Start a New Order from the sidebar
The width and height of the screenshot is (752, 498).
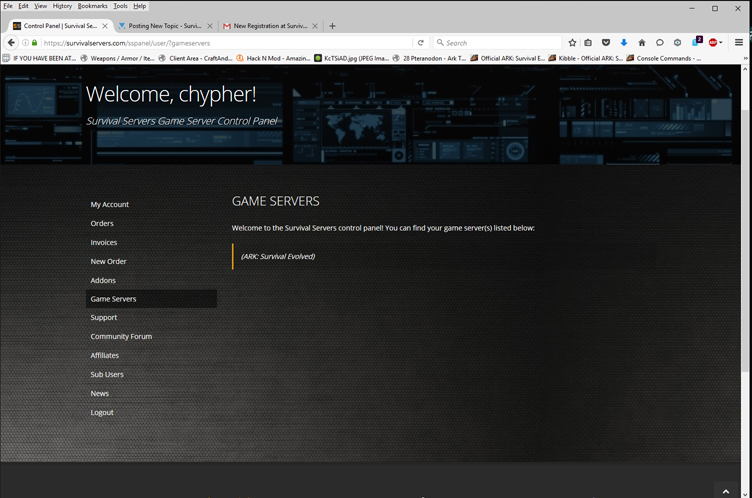point(108,261)
